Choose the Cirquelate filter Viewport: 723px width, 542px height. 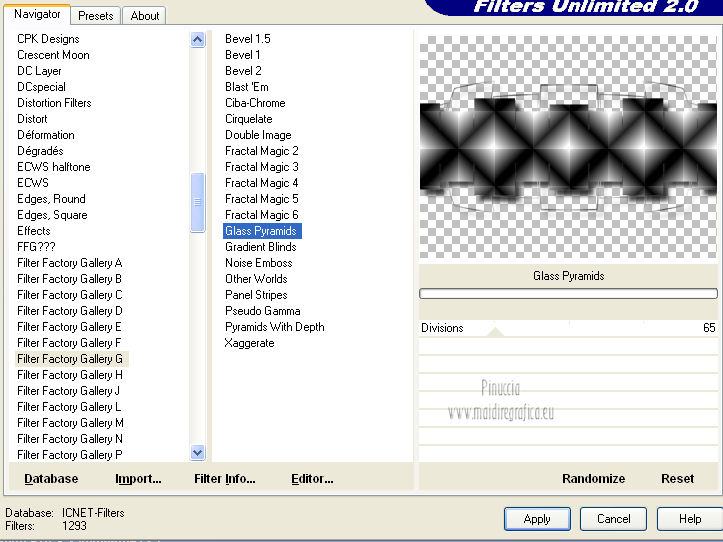(249, 119)
